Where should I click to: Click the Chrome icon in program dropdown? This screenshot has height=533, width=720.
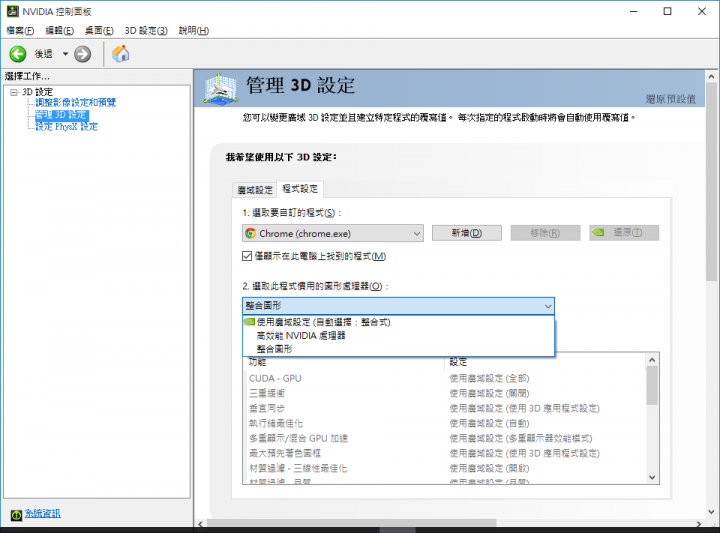[x=250, y=233]
